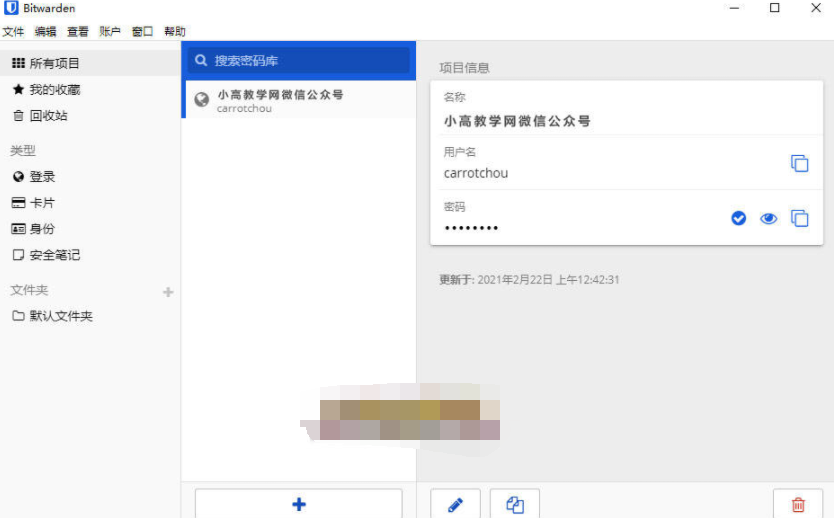Filter by 卡片 card type
Viewport: 834px width, 518px height.
pos(42,203)
